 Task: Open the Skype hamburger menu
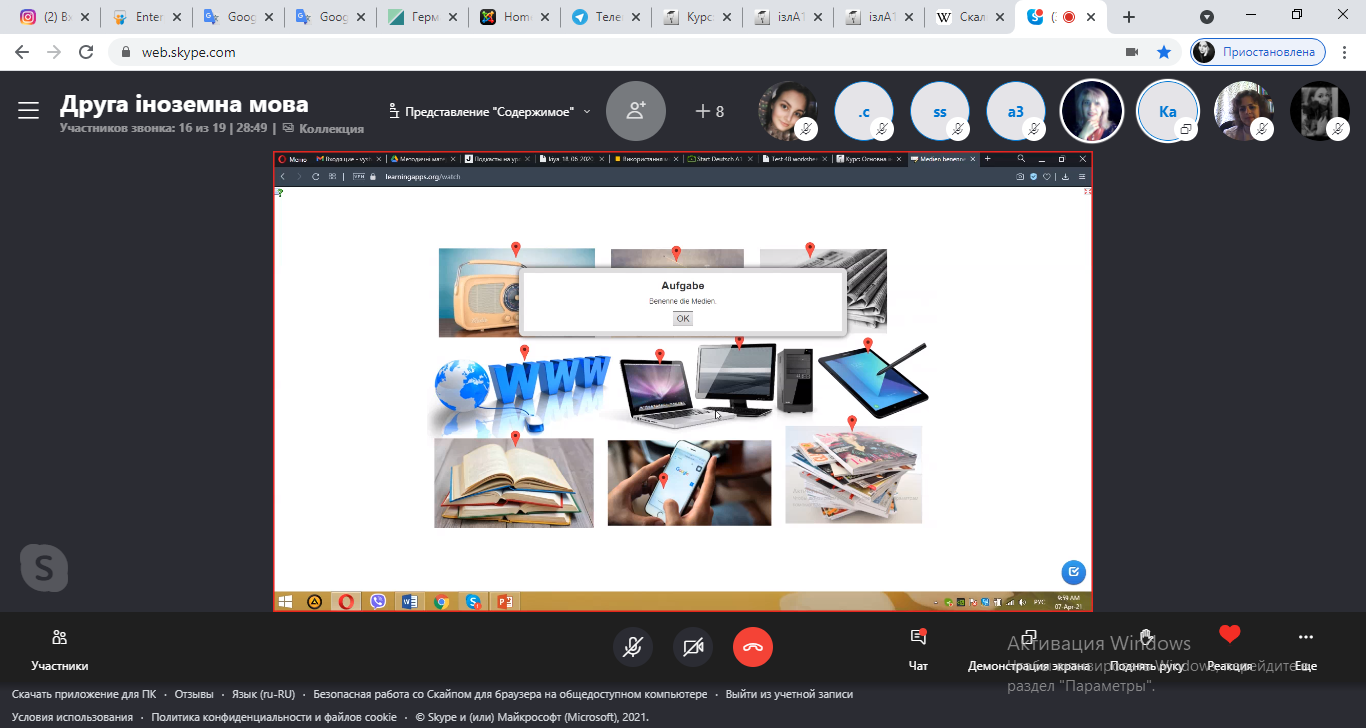click(28, 110)
